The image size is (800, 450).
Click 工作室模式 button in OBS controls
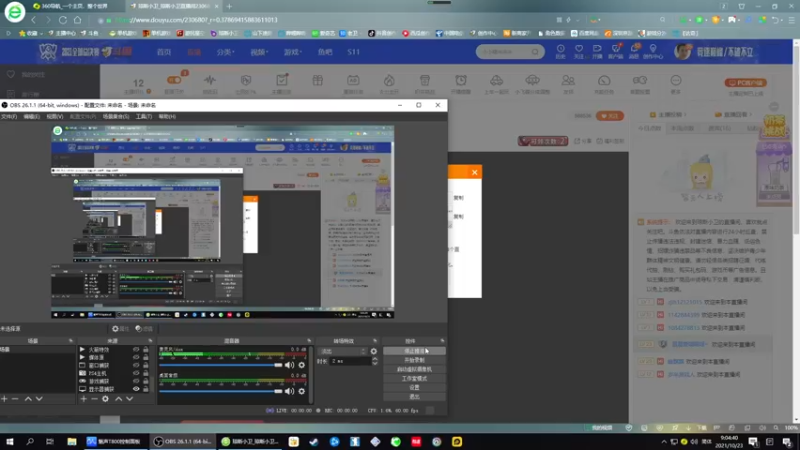point(414,379)
